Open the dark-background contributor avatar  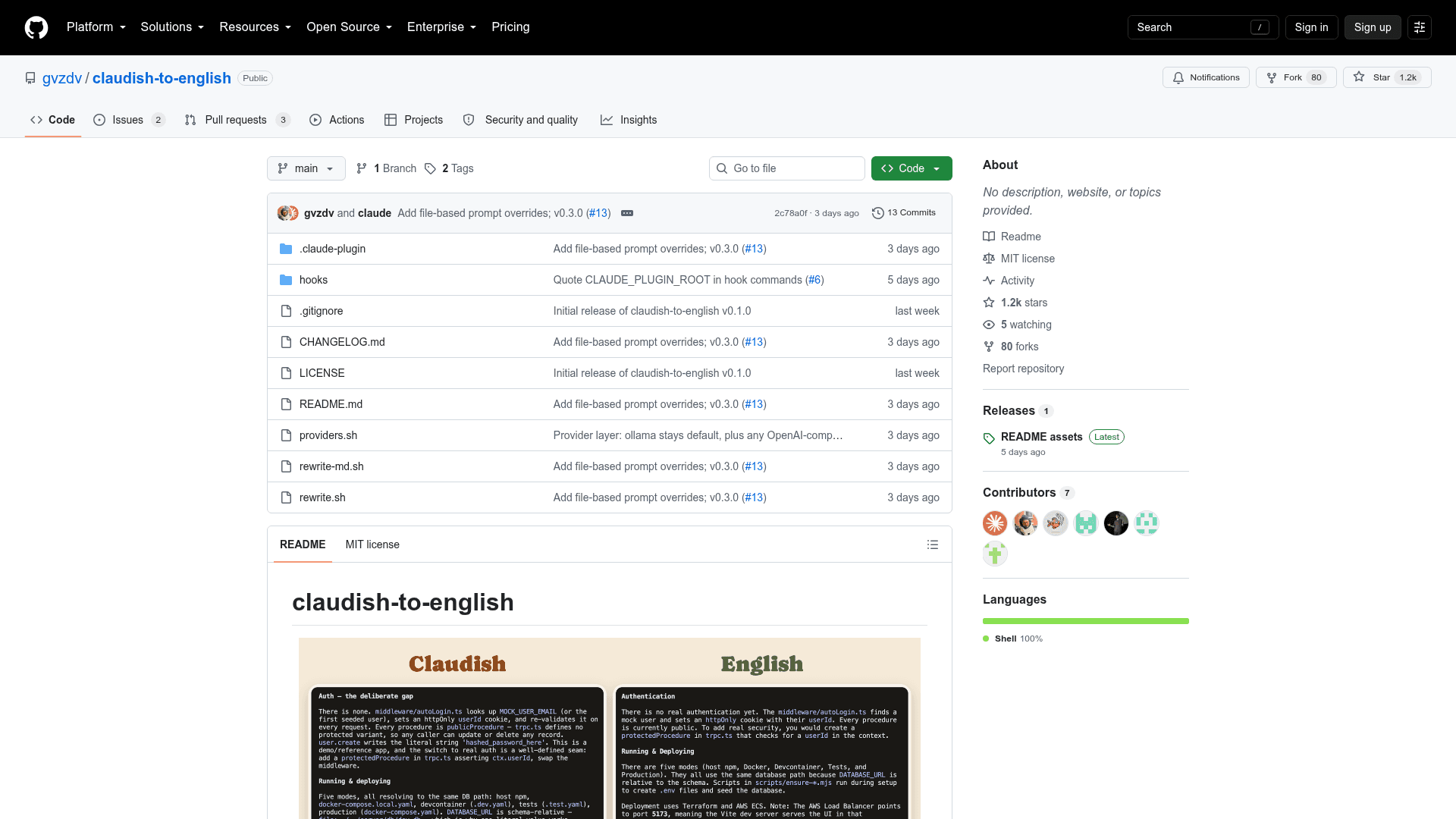coord(1116,523)
